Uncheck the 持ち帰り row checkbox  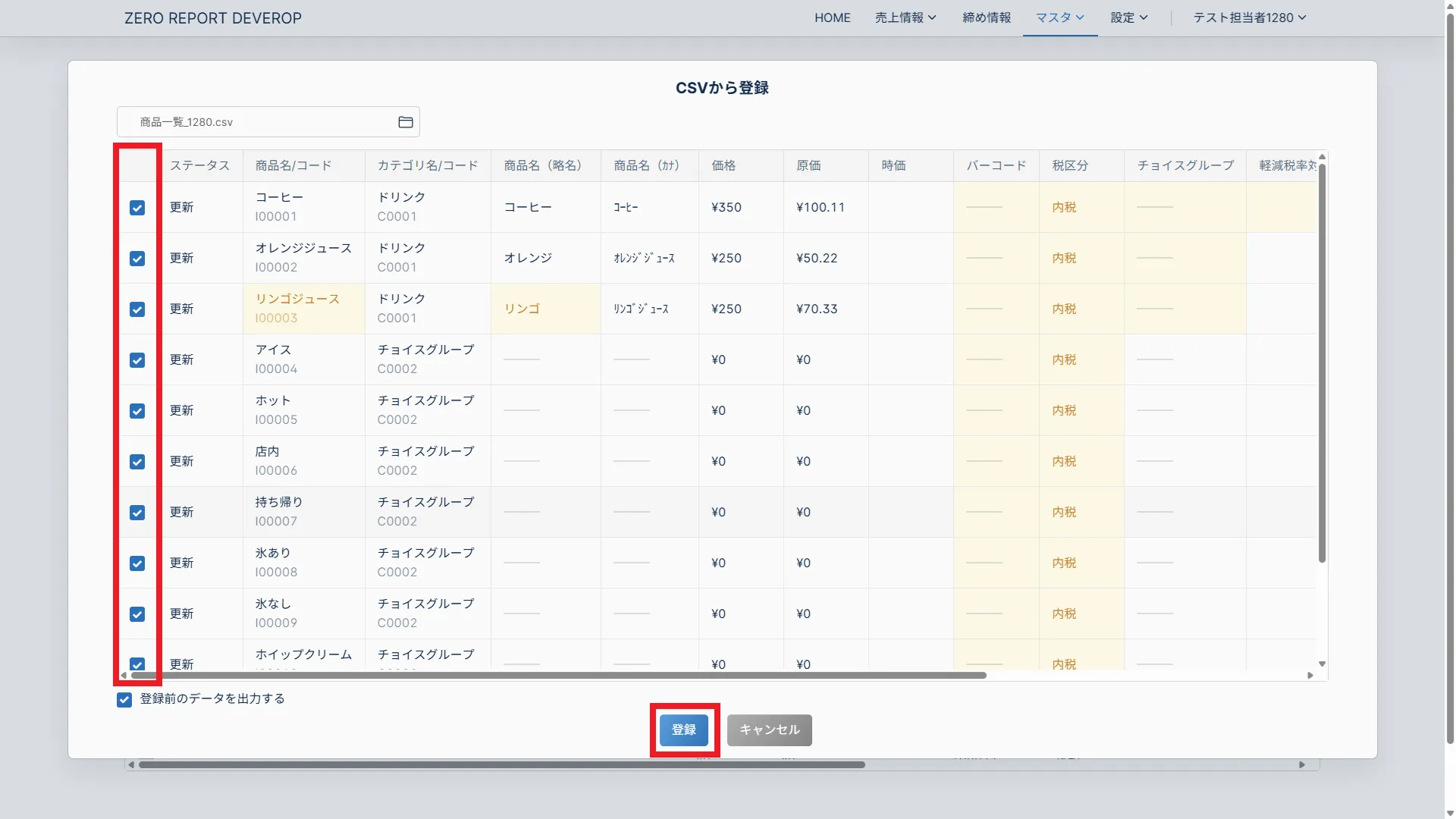point(137,513)
